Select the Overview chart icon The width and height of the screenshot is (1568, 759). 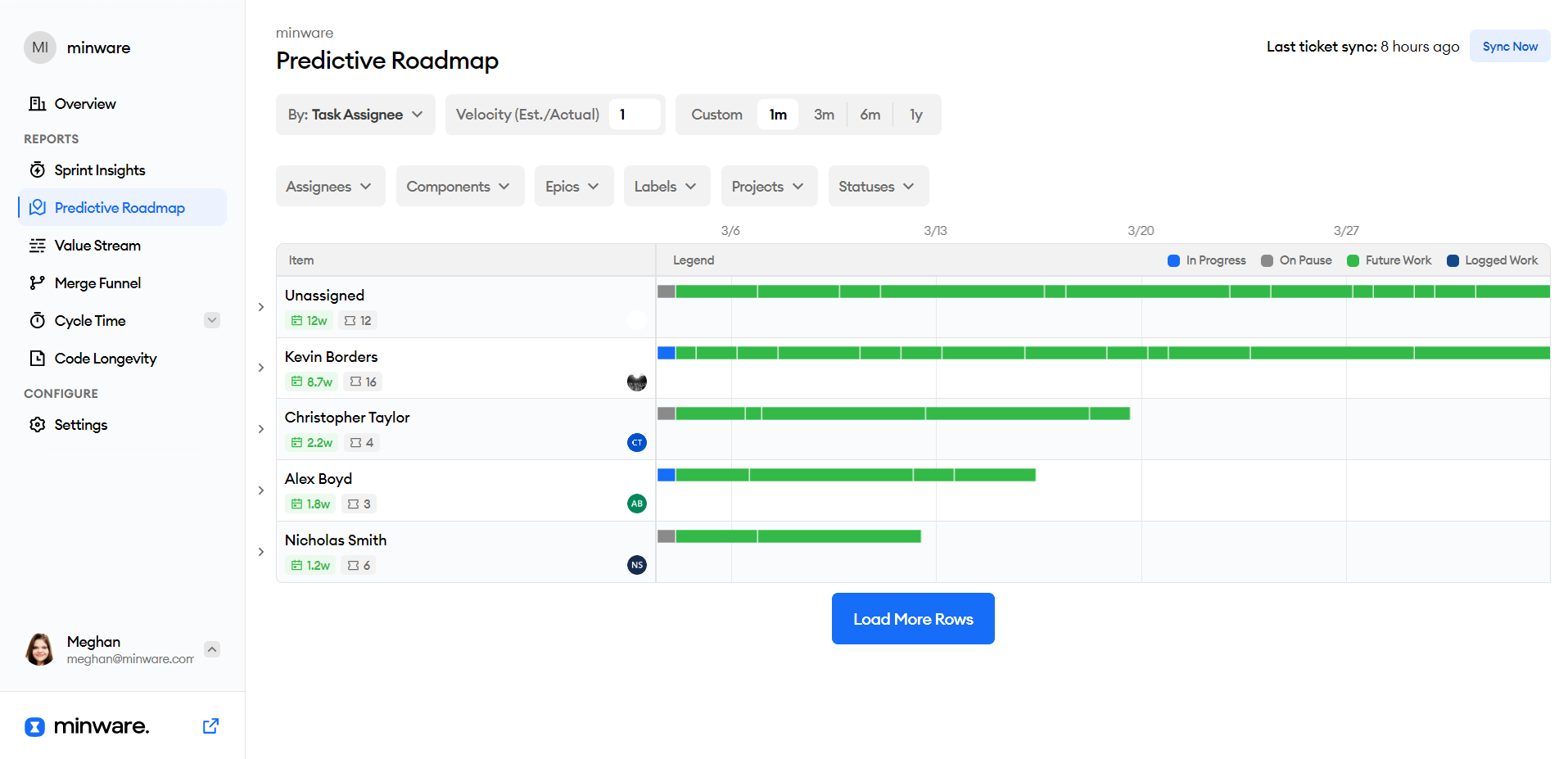[36, 103]
